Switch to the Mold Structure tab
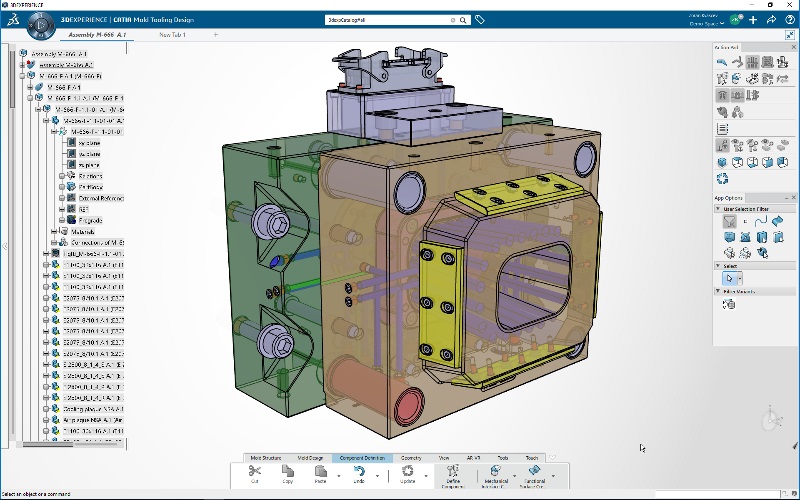800x500 pixels. pos(265,457)
